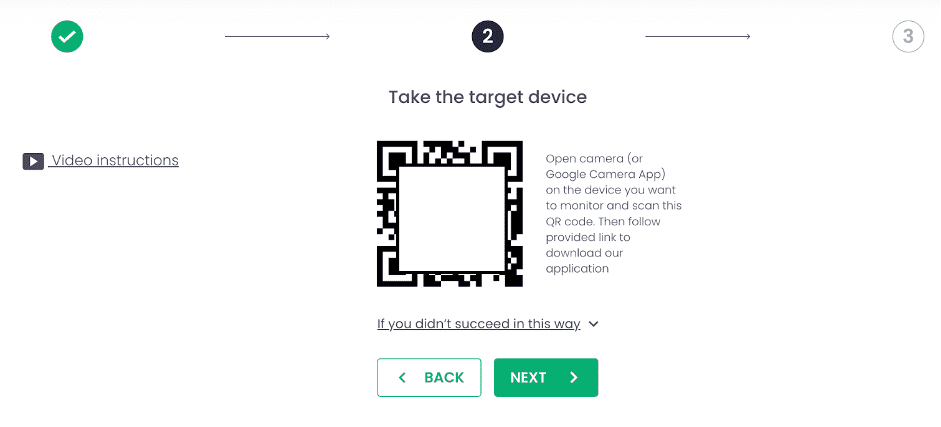
Task: Click the blank white center of the QR code
Action: pos(451,219)
